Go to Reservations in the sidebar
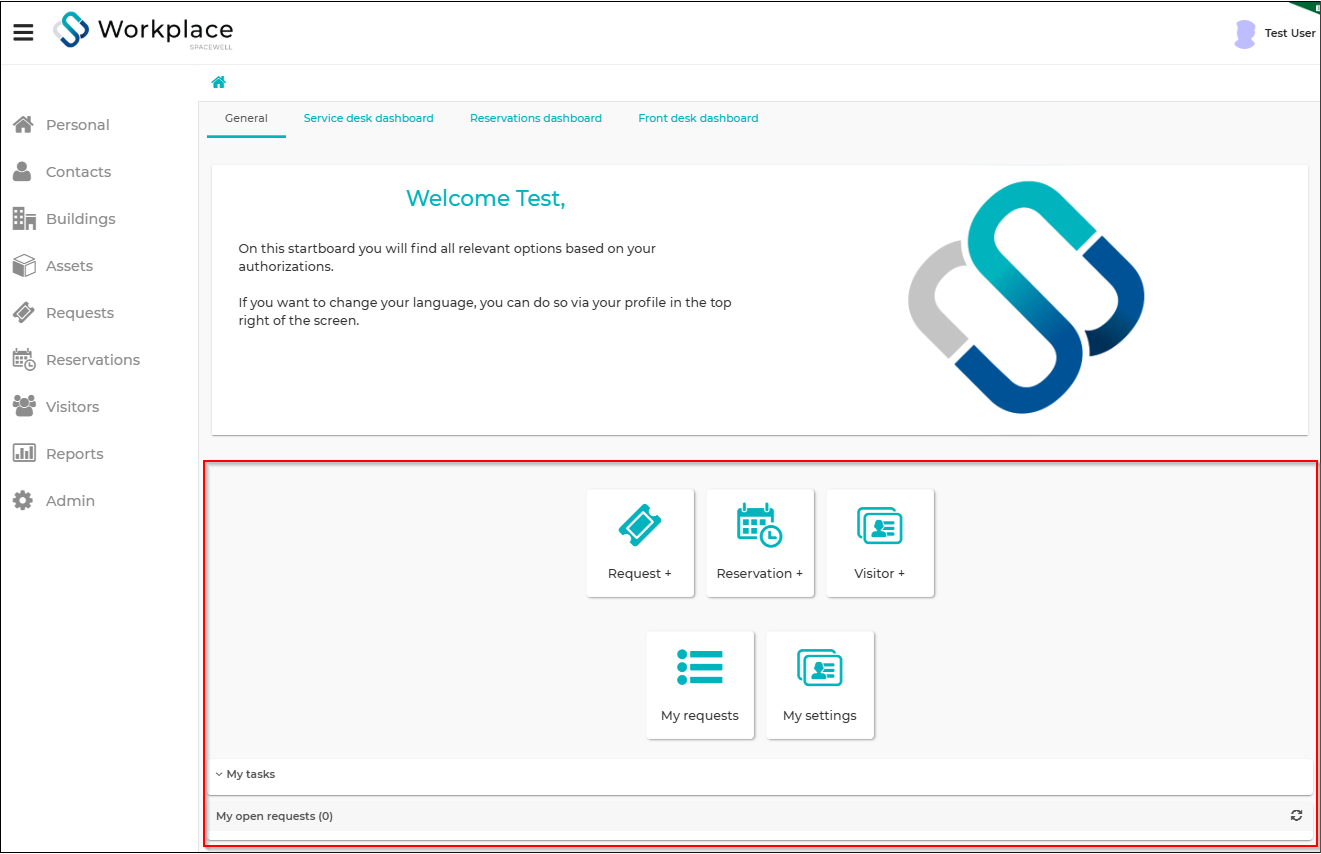 93,360
